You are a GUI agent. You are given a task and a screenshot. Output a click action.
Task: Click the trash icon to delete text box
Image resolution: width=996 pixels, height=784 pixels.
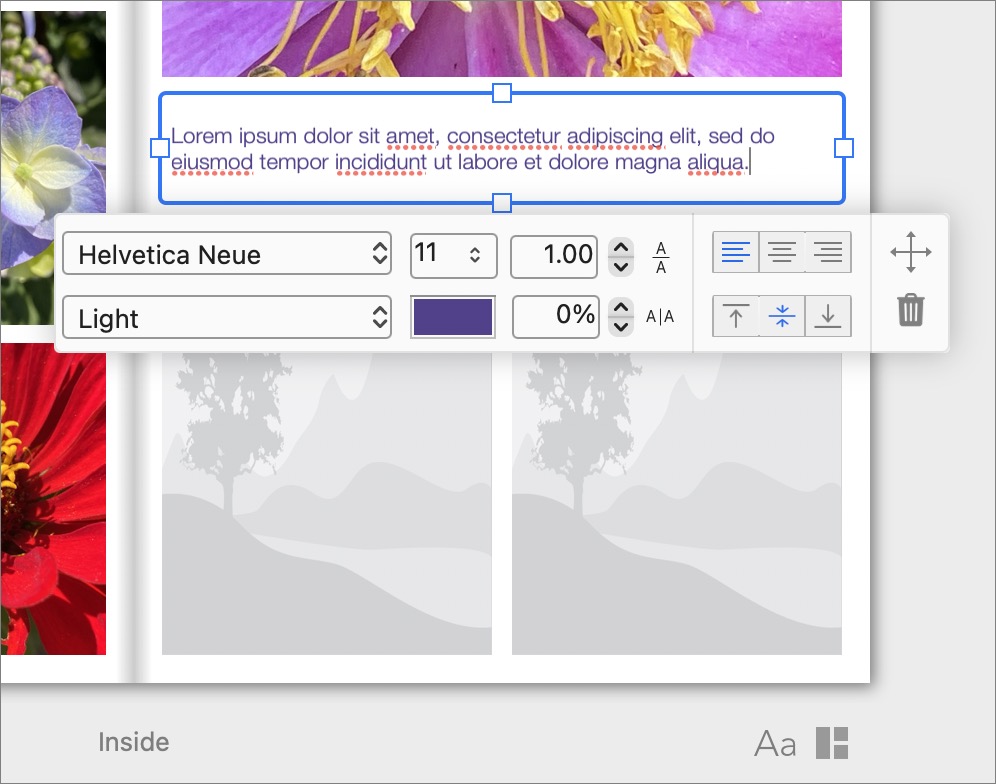[910, 311]
